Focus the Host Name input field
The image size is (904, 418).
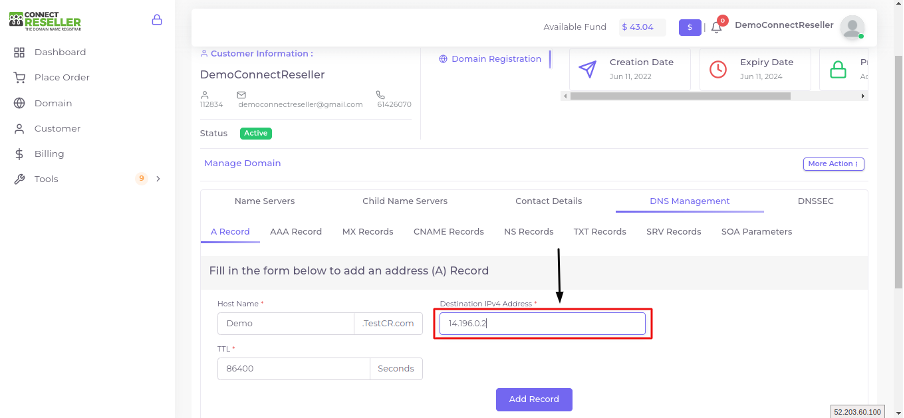285,323
